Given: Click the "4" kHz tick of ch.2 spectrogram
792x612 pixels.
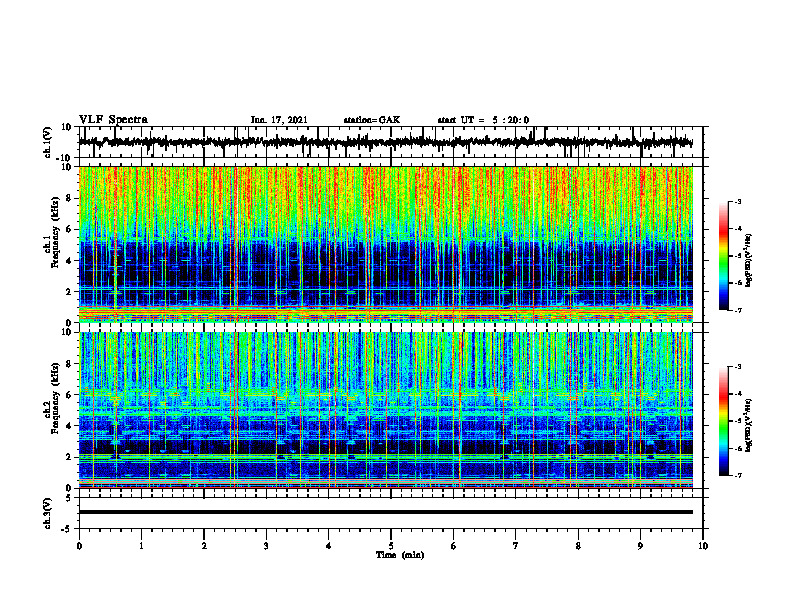Looking at the screenshot, I should tap(70, 426).
